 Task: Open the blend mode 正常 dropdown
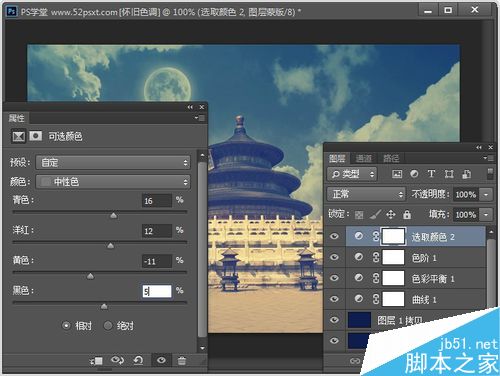point(366,194)
